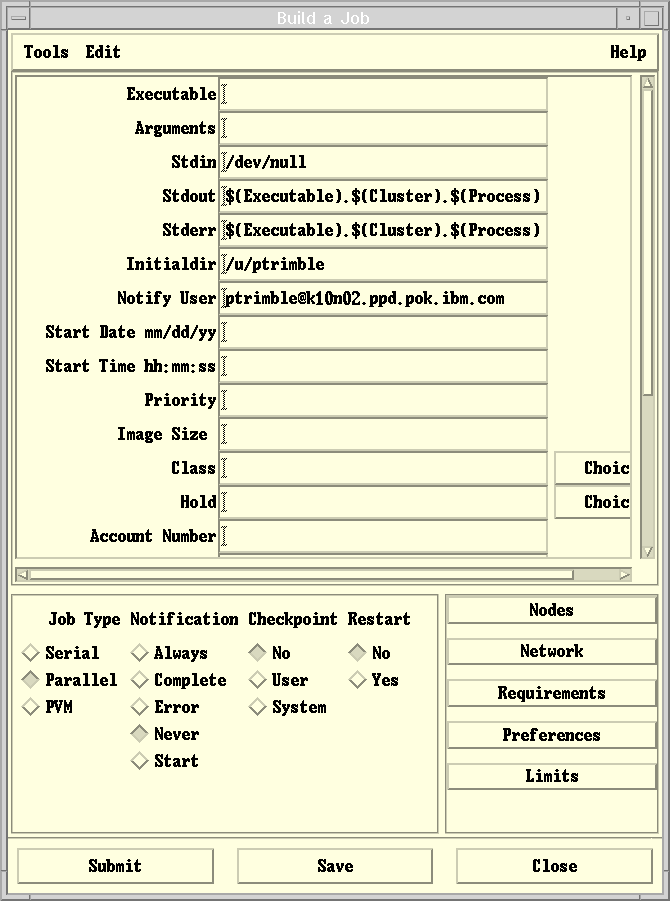This screenshot has width=670, height=901.
Task: Click the vertical scrollbar down arrow
Action: click(648, 552)
